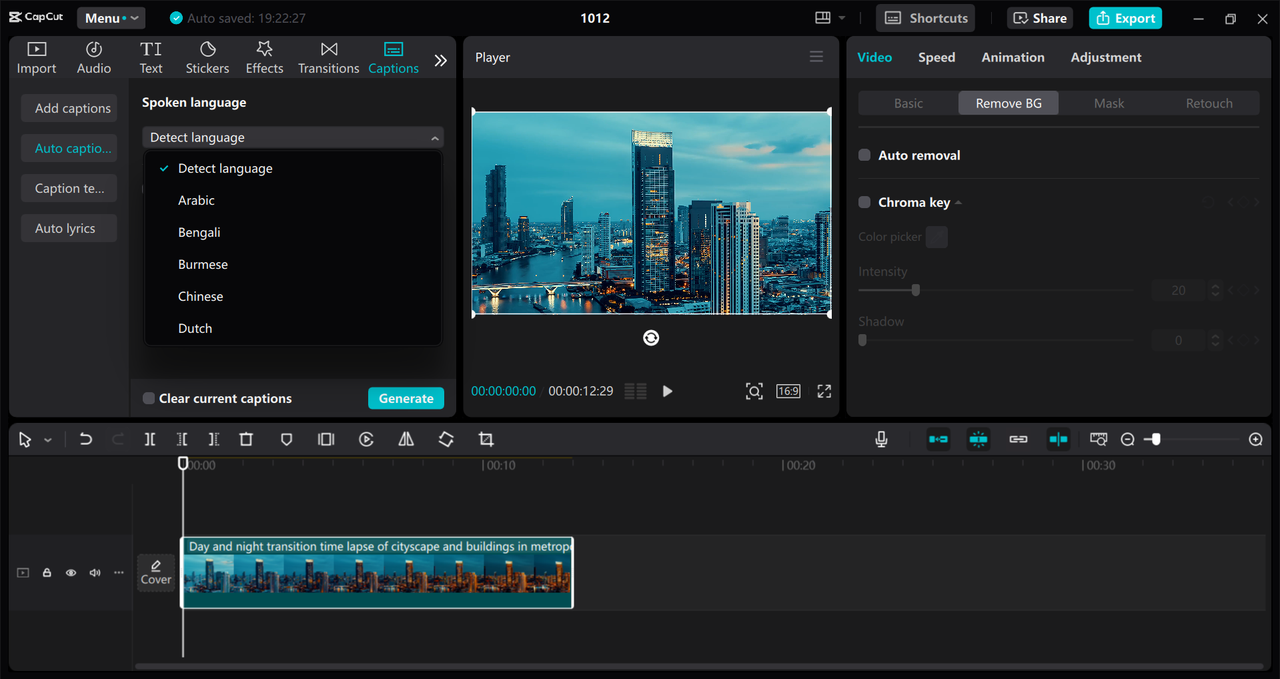This screenshot has height=679, width=1280.
Task: Enter fullscreen player mode
Action: pyautogui.click(x=824, y=391)
